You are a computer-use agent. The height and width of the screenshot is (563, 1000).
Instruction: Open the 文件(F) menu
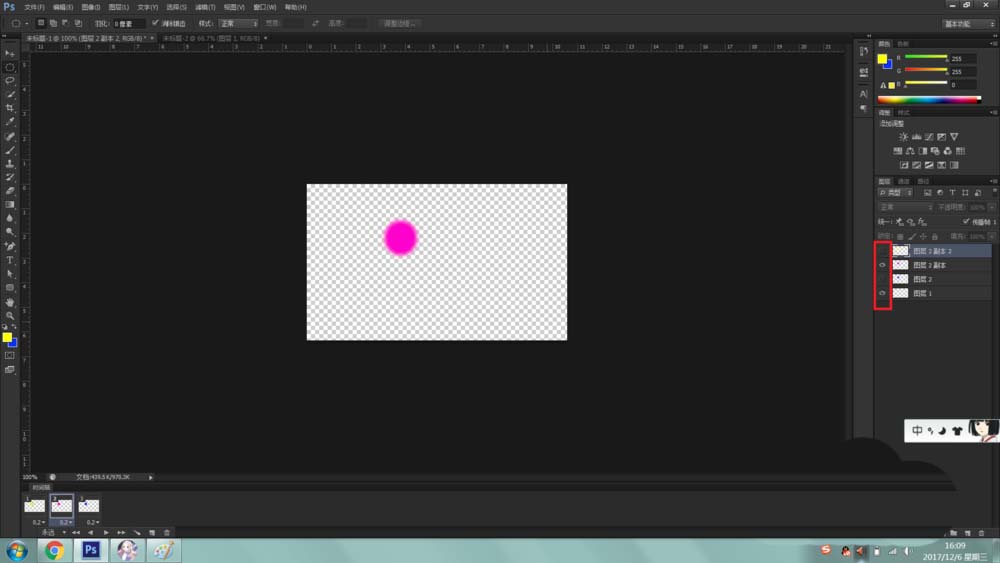34,7
